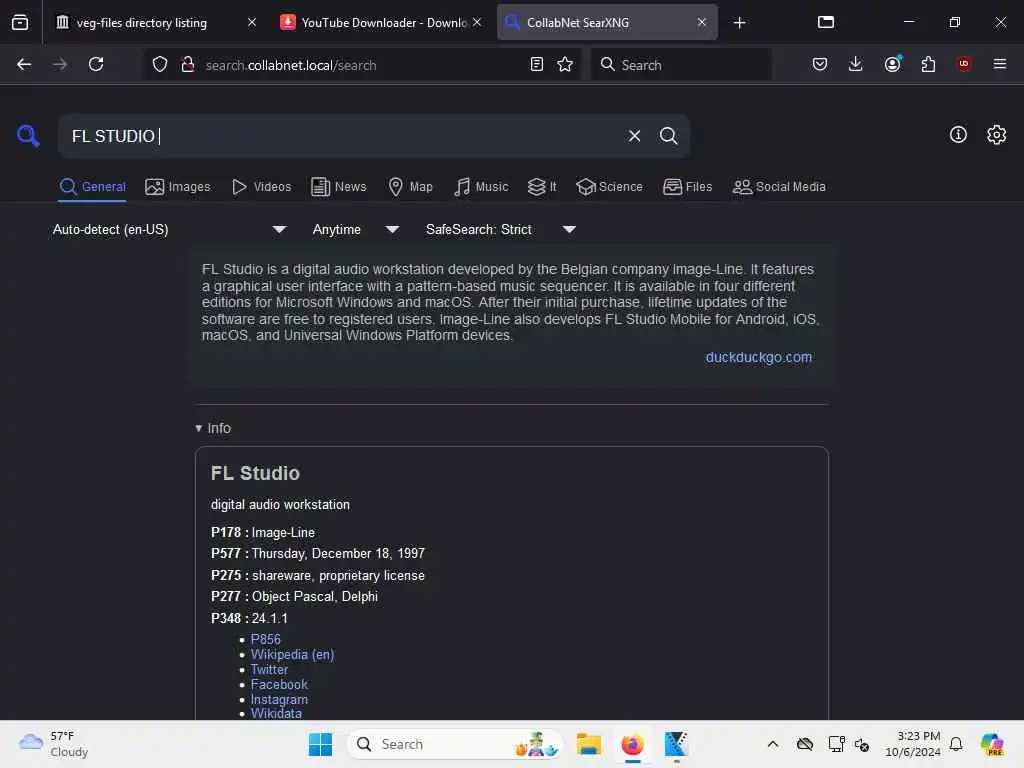Open the Twitter link
Image resolution: width=1024 pixels, height=768 pixels.
tap(269, 669)
